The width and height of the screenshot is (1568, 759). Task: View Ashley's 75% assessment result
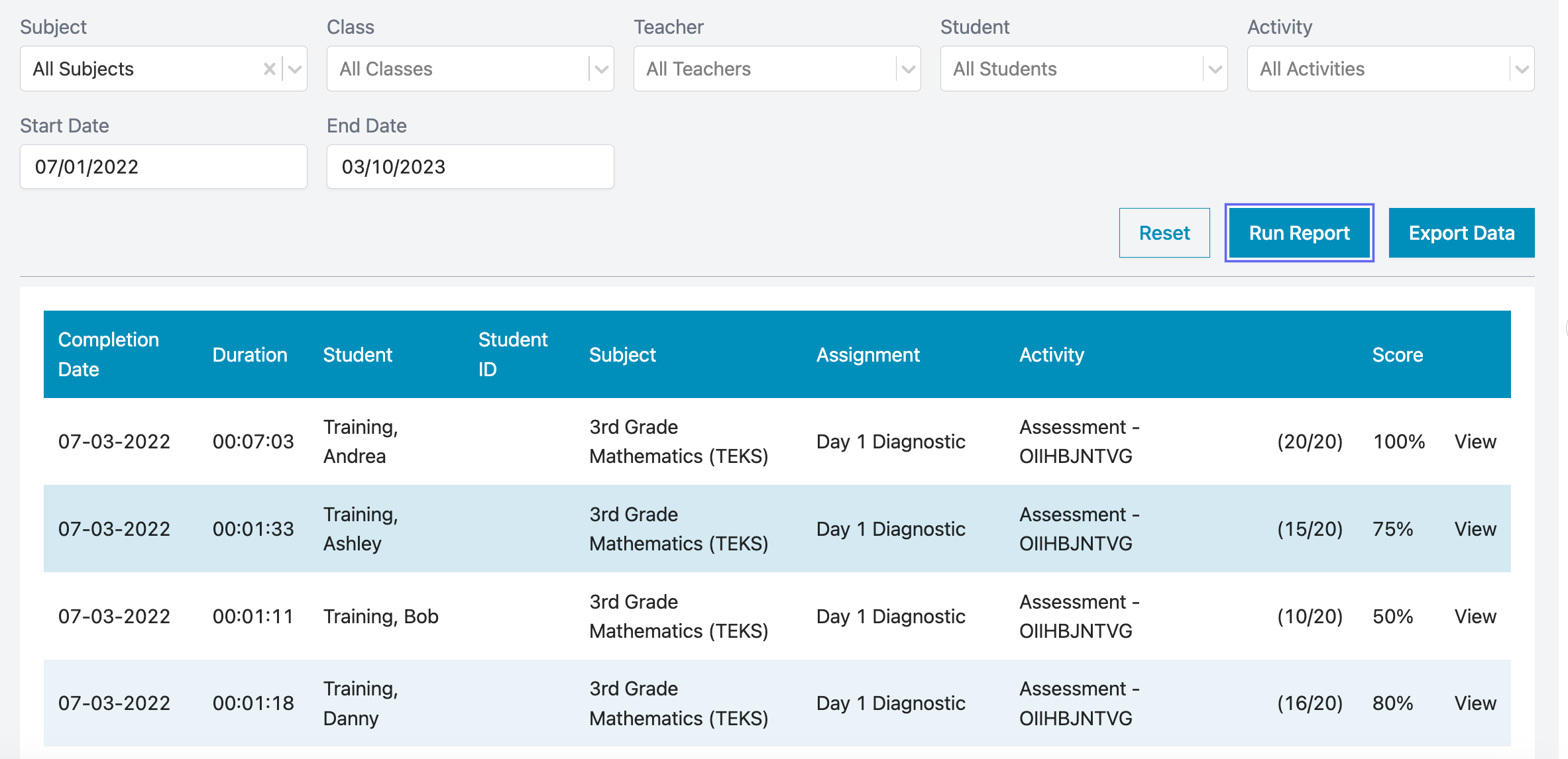(1475, 529)
